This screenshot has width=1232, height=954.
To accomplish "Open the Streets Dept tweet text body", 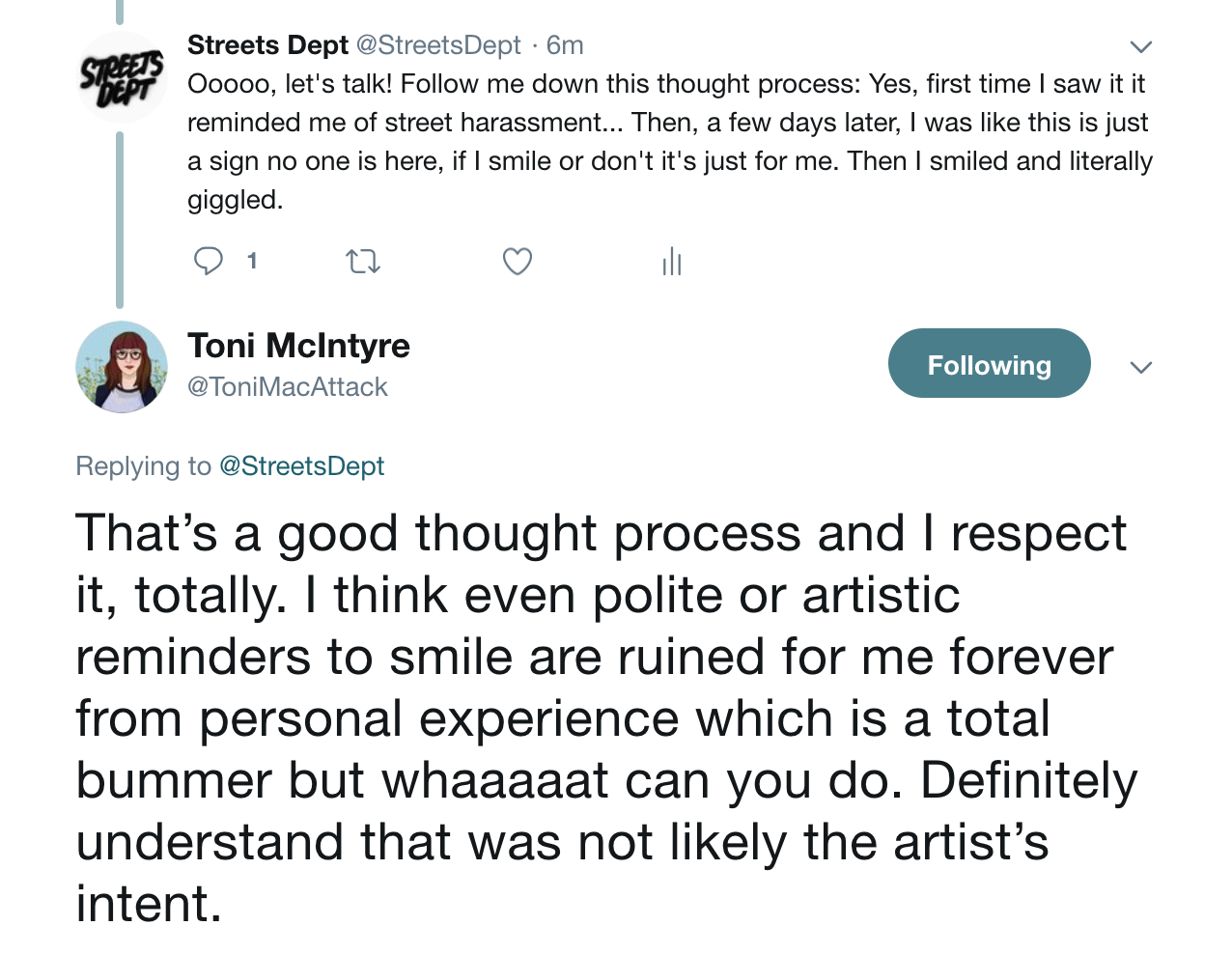I will (x=666, y=141).
